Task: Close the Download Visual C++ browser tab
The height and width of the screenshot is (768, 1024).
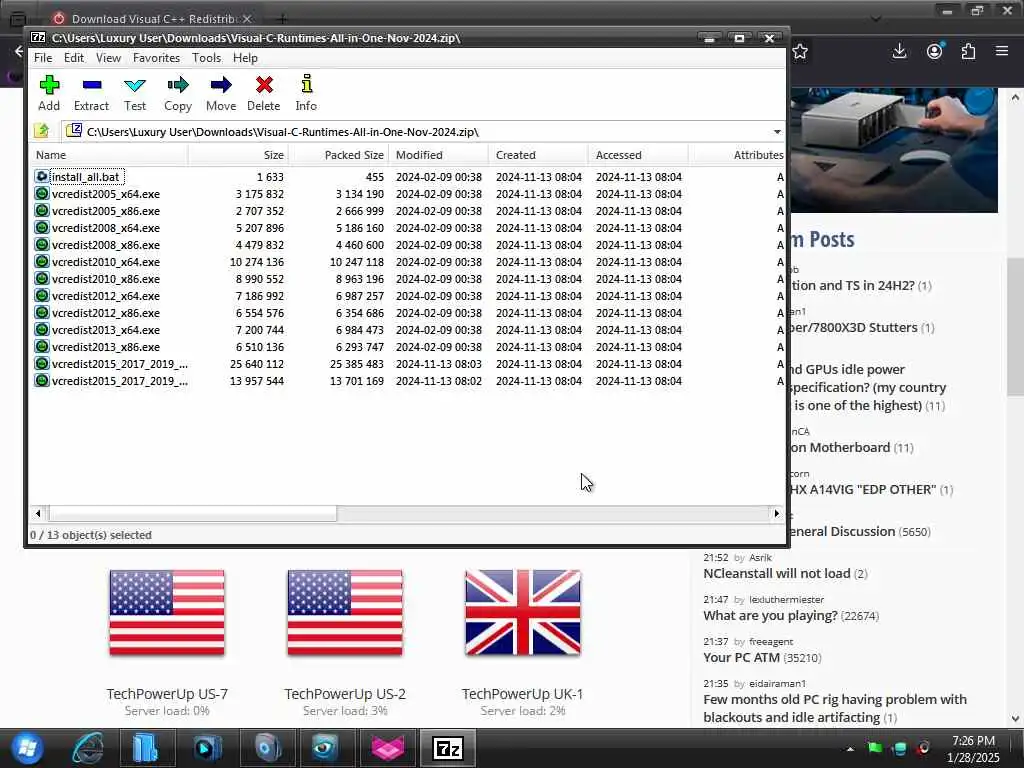Action: 247,19
